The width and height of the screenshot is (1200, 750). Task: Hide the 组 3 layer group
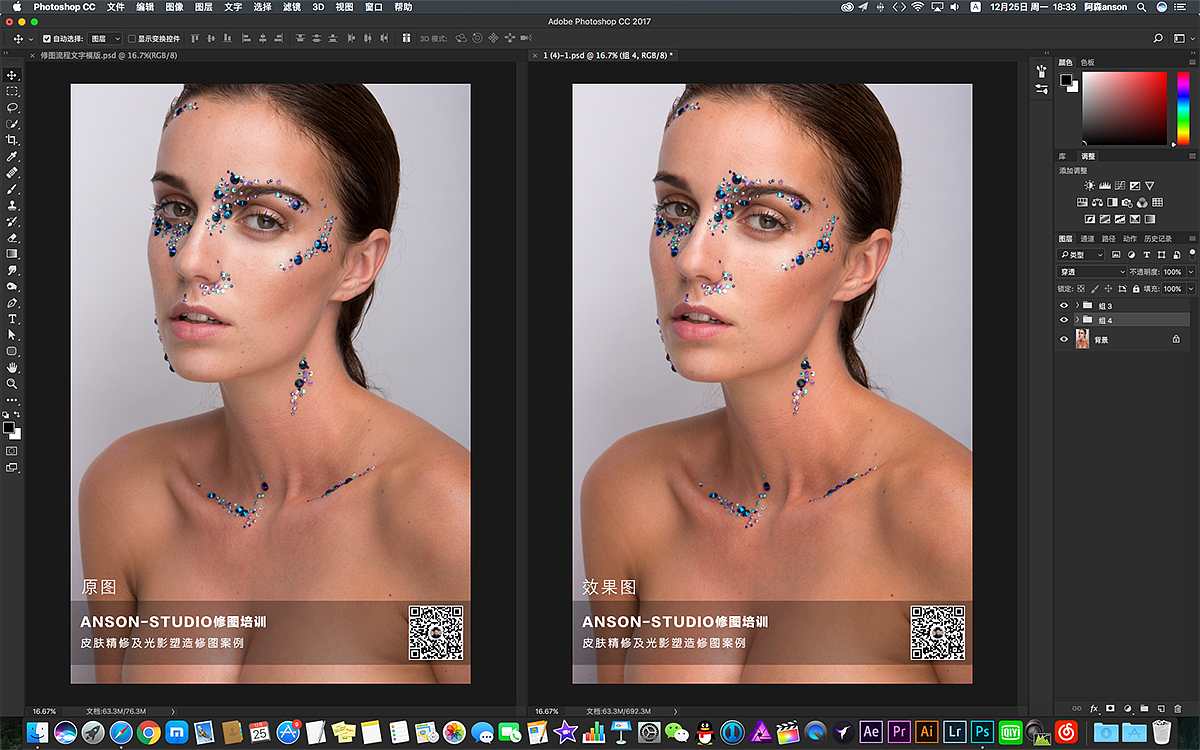1064,305
